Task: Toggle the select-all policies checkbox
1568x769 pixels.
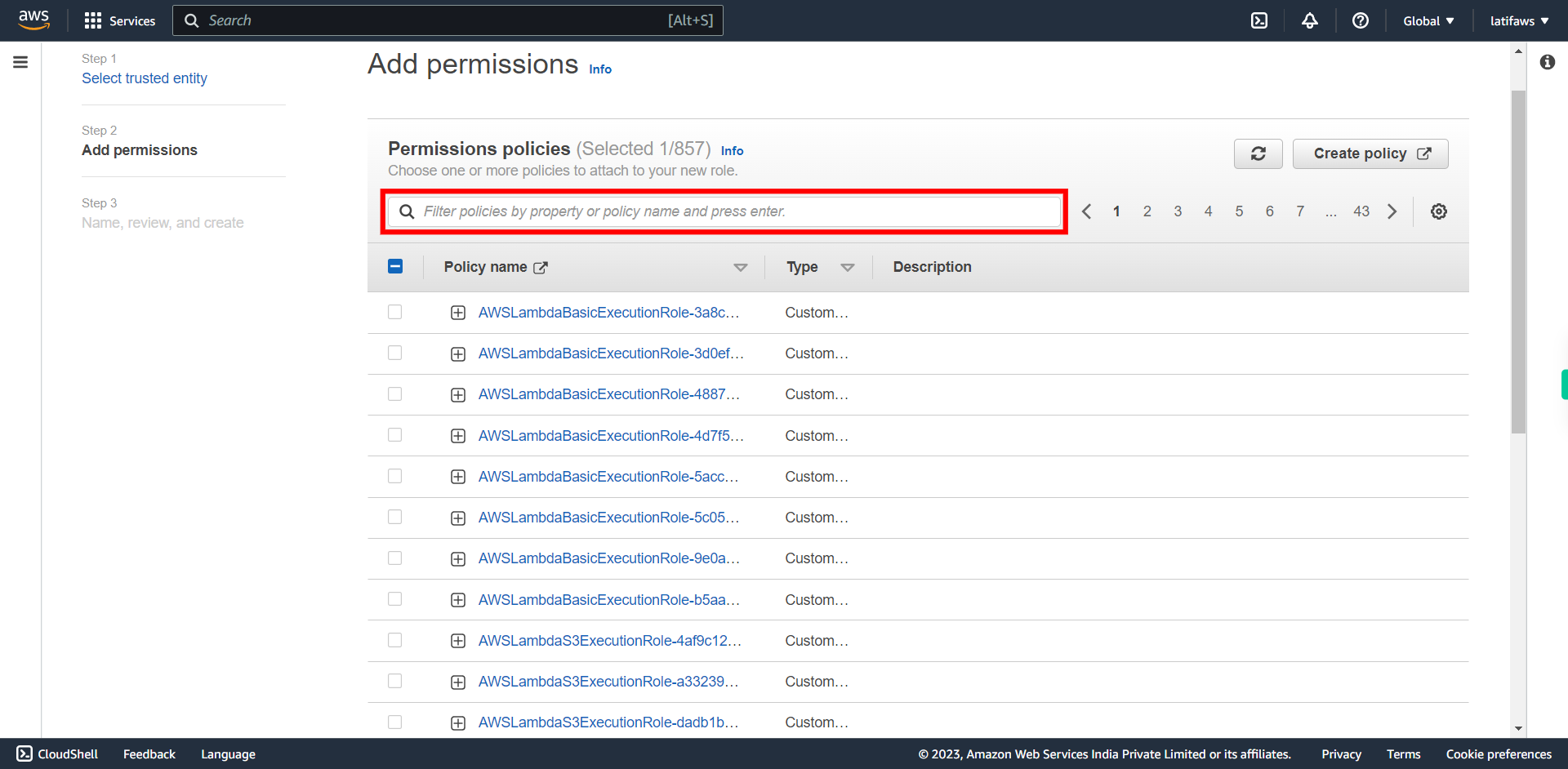Action: (x=395, y=266)
